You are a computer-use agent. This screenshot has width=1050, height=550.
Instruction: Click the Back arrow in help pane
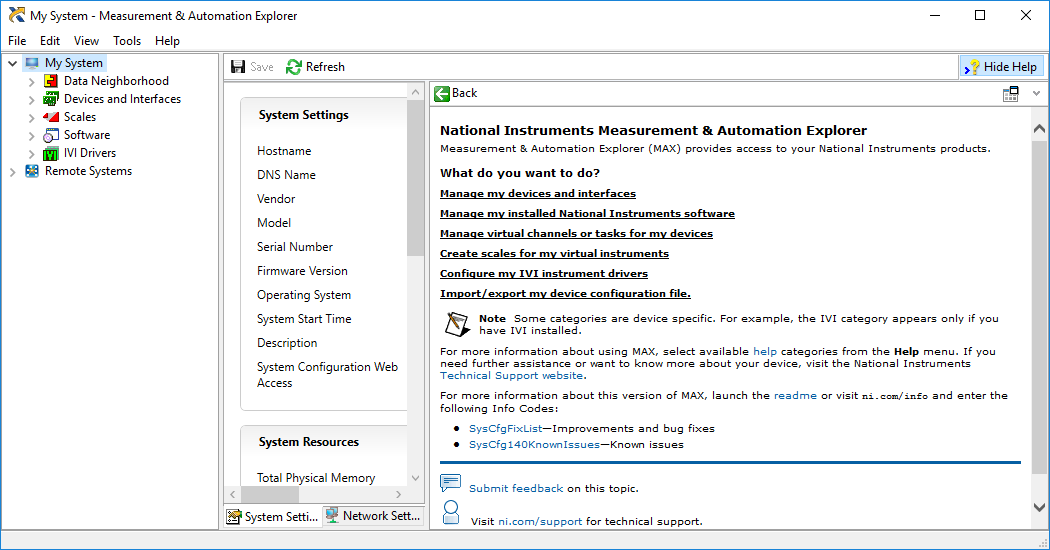tap(442, 93)
